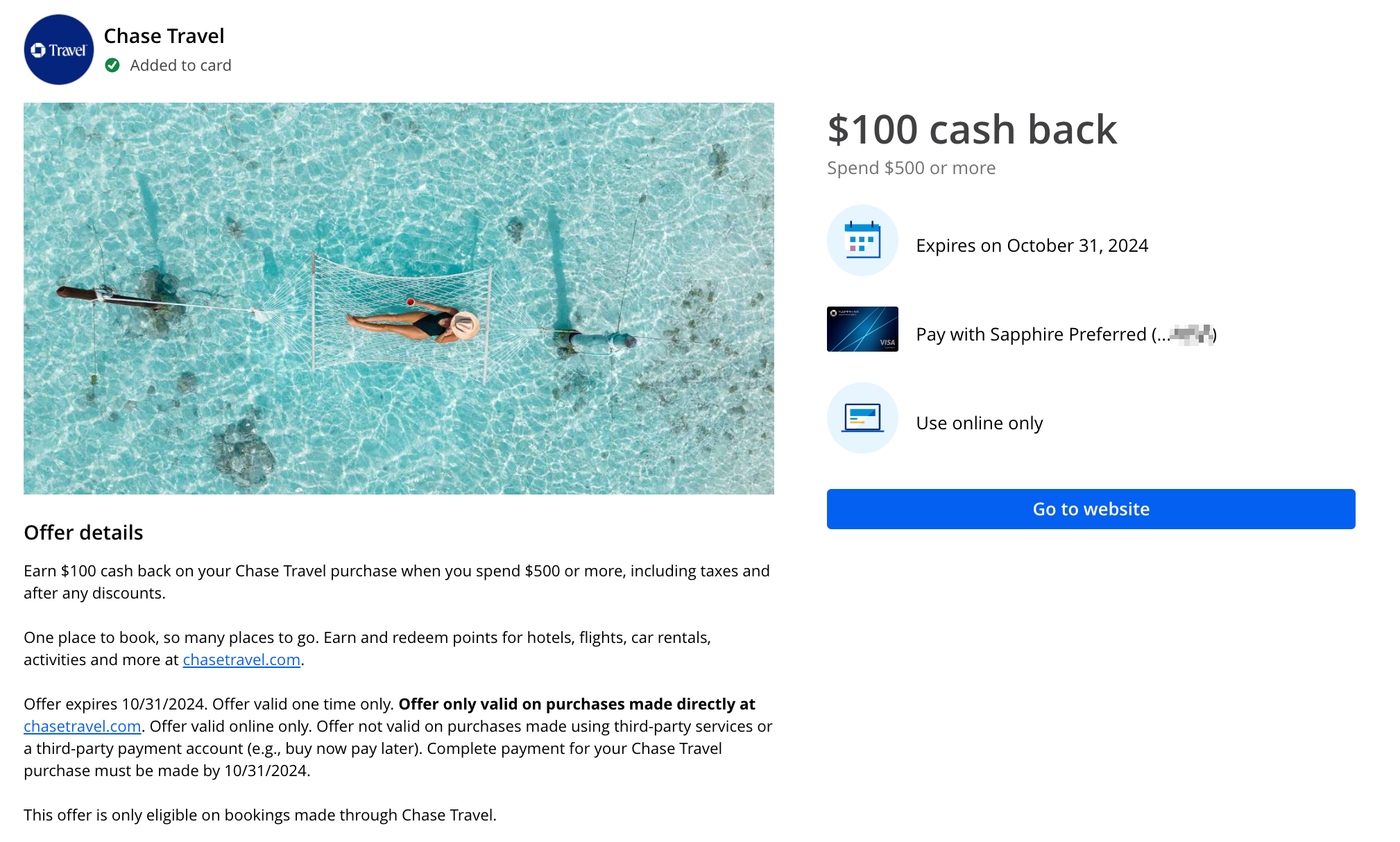Image resolution: width=1400 pixels, height=842 pixels.
Task: Click the Expires on October 31 indicator
Action: click(1032, 245)
